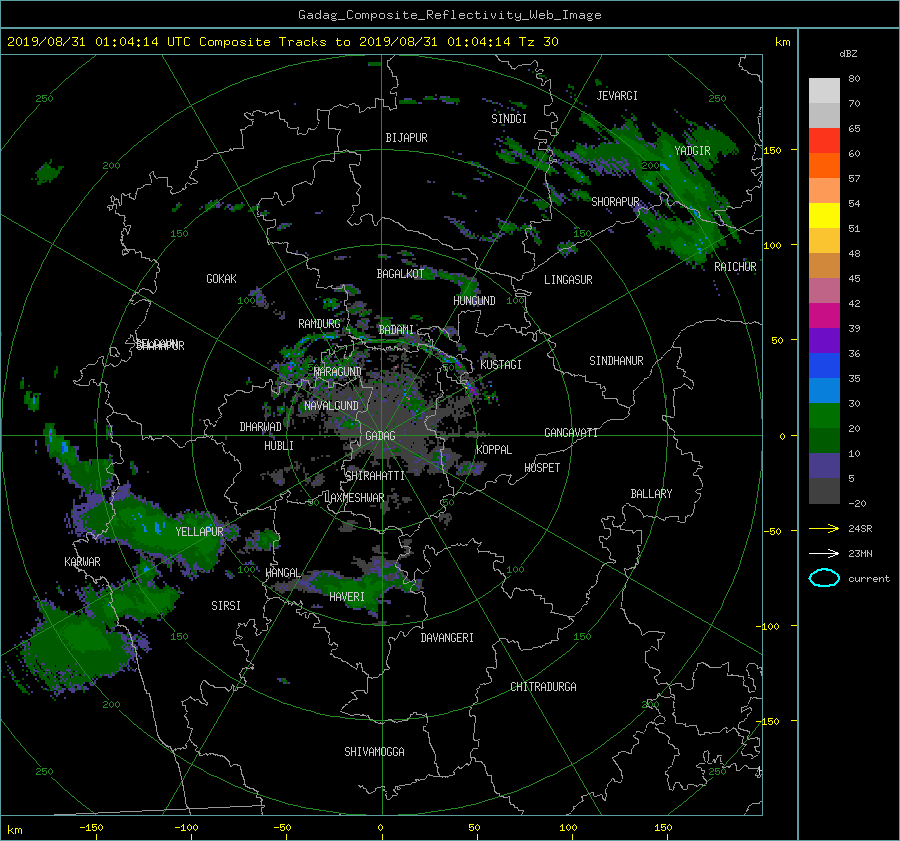Image resolution: width=900 pixels, height=841 pixels.
Task: Select the purple 36-39 dBZ legend swatch
Action: tap(824, 340)
